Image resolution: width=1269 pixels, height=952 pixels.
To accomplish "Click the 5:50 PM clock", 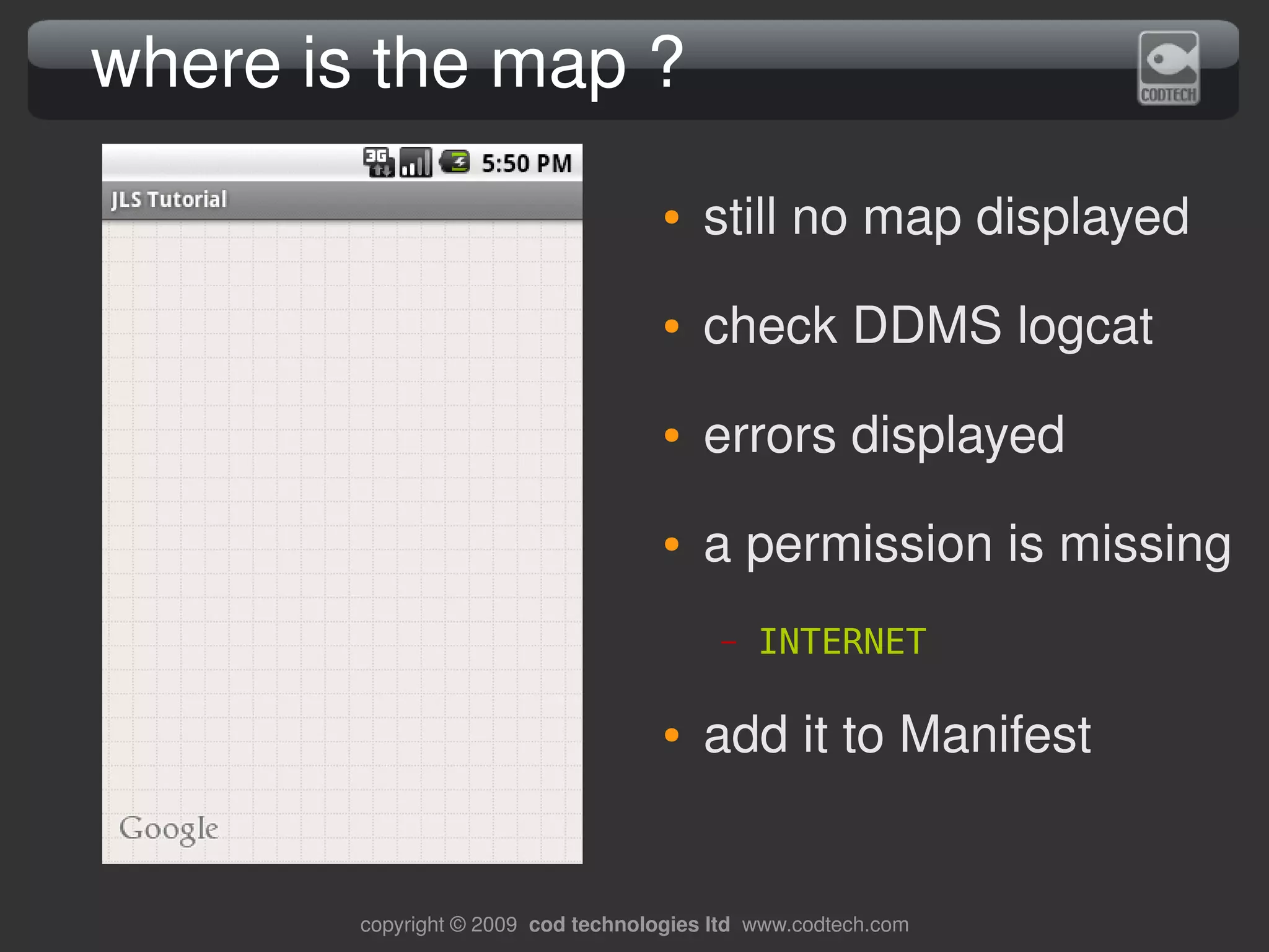I will coord(527,164).
